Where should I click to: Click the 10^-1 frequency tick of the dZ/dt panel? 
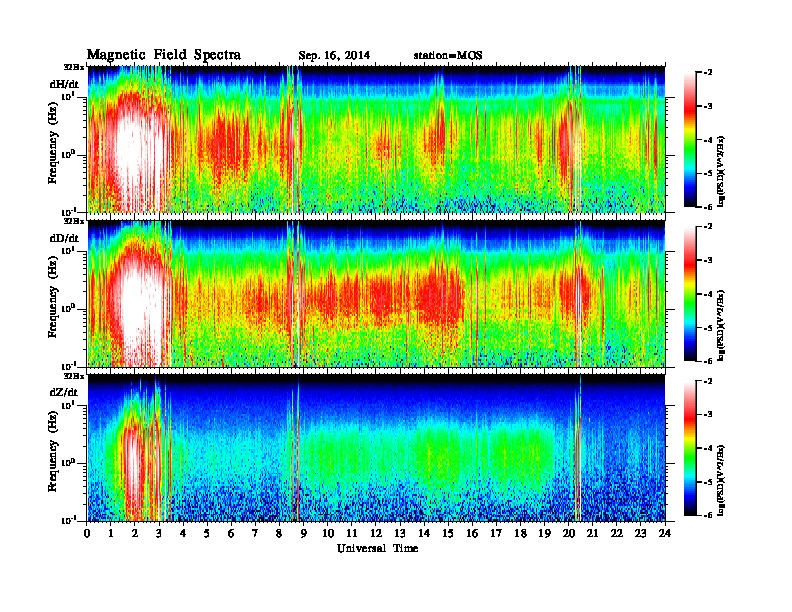(x=67, y=520)
